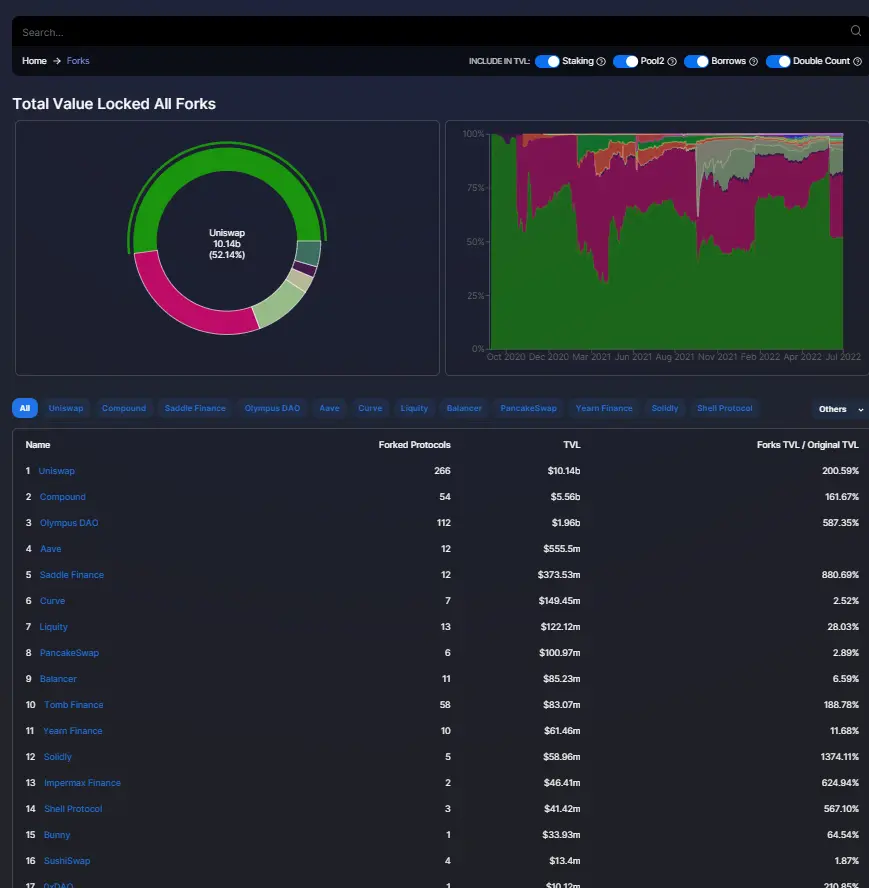869x888 pixels.
Task: Click the Forks breadcrumb link
Action: tap(78, 61)
